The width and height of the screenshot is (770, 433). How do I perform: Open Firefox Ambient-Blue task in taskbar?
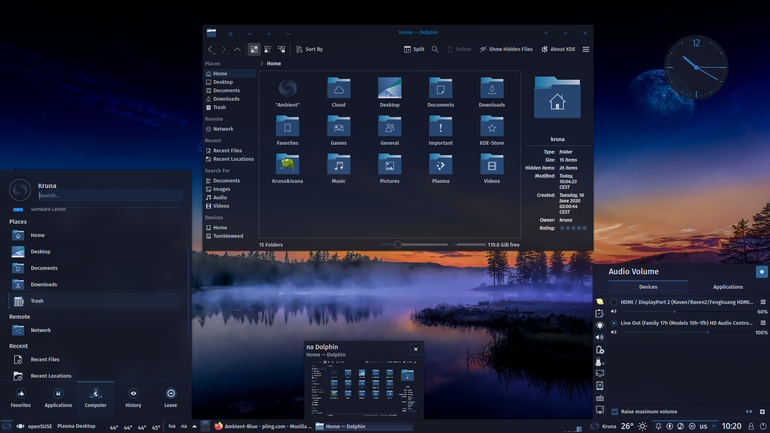(264, 426)
